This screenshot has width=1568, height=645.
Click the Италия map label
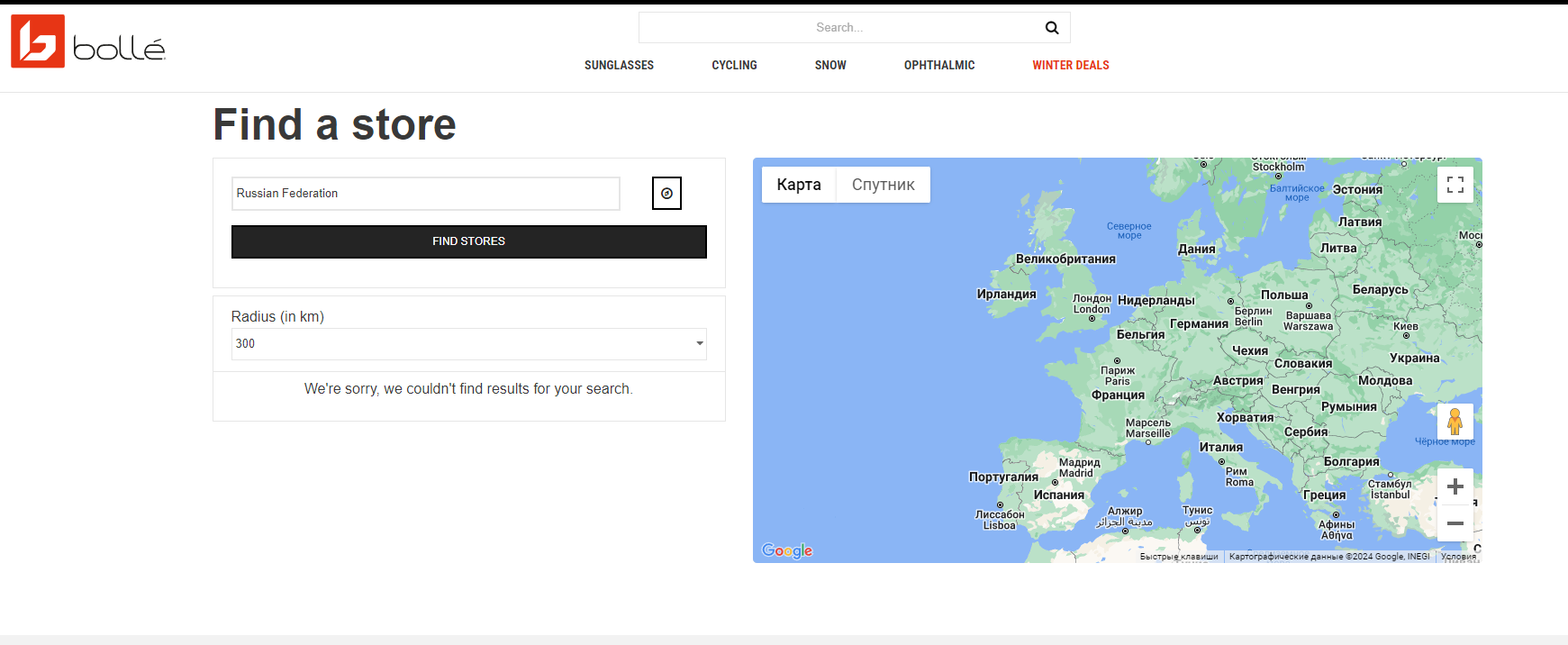coord(1220,447)
